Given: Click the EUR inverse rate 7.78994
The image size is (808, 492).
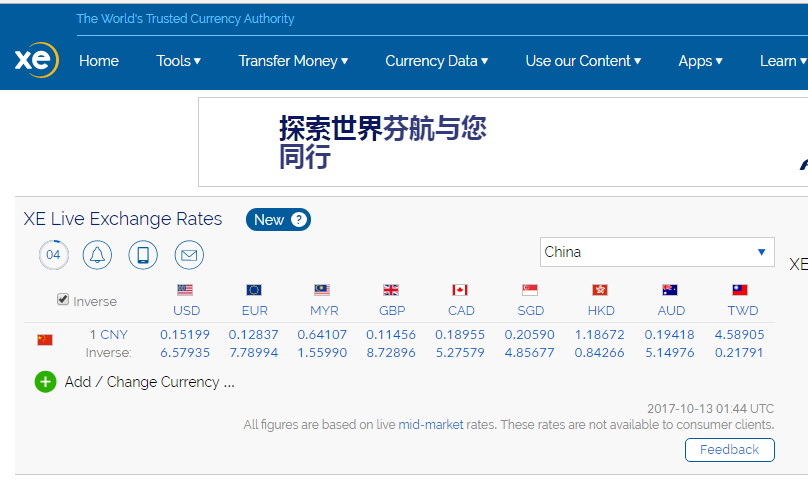Looking at the screenshot, I should [x=254, y=353].
